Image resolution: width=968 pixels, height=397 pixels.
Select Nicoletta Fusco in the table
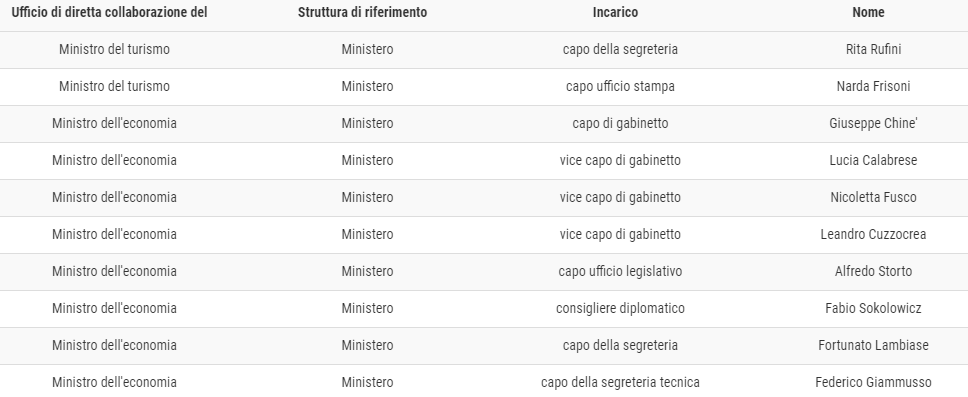[x=873, y=198]
